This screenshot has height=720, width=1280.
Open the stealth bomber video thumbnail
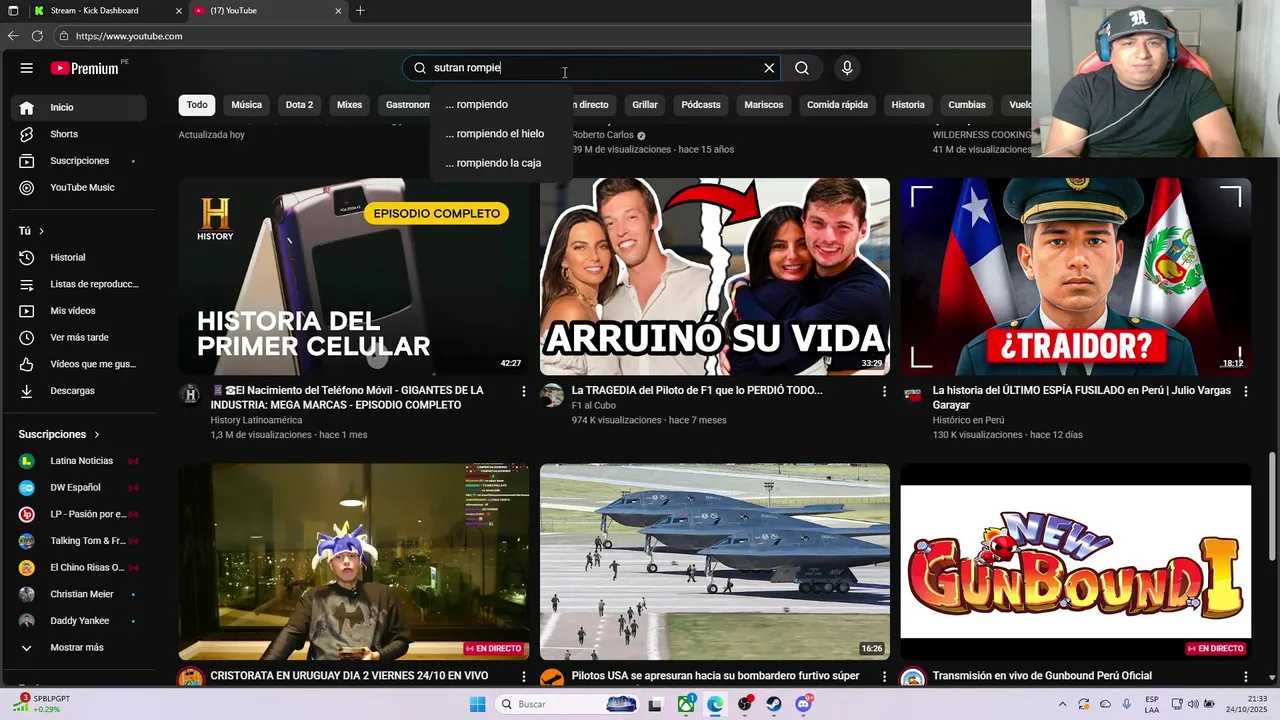[715, 561]
